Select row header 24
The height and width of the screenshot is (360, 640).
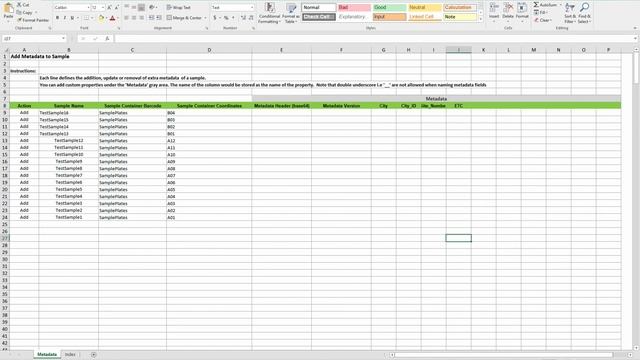5,218
